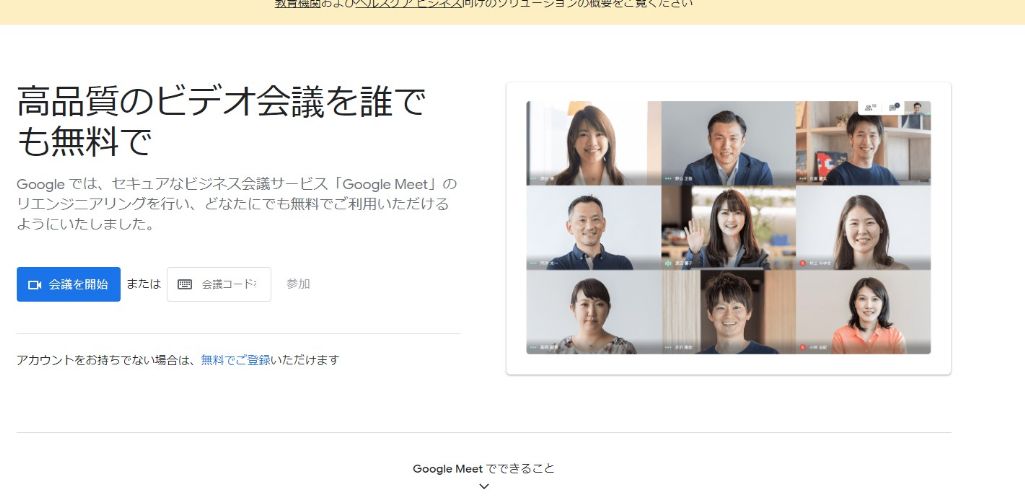
Task: Click the 会議を開始 button
Action: tap(69, 284)
